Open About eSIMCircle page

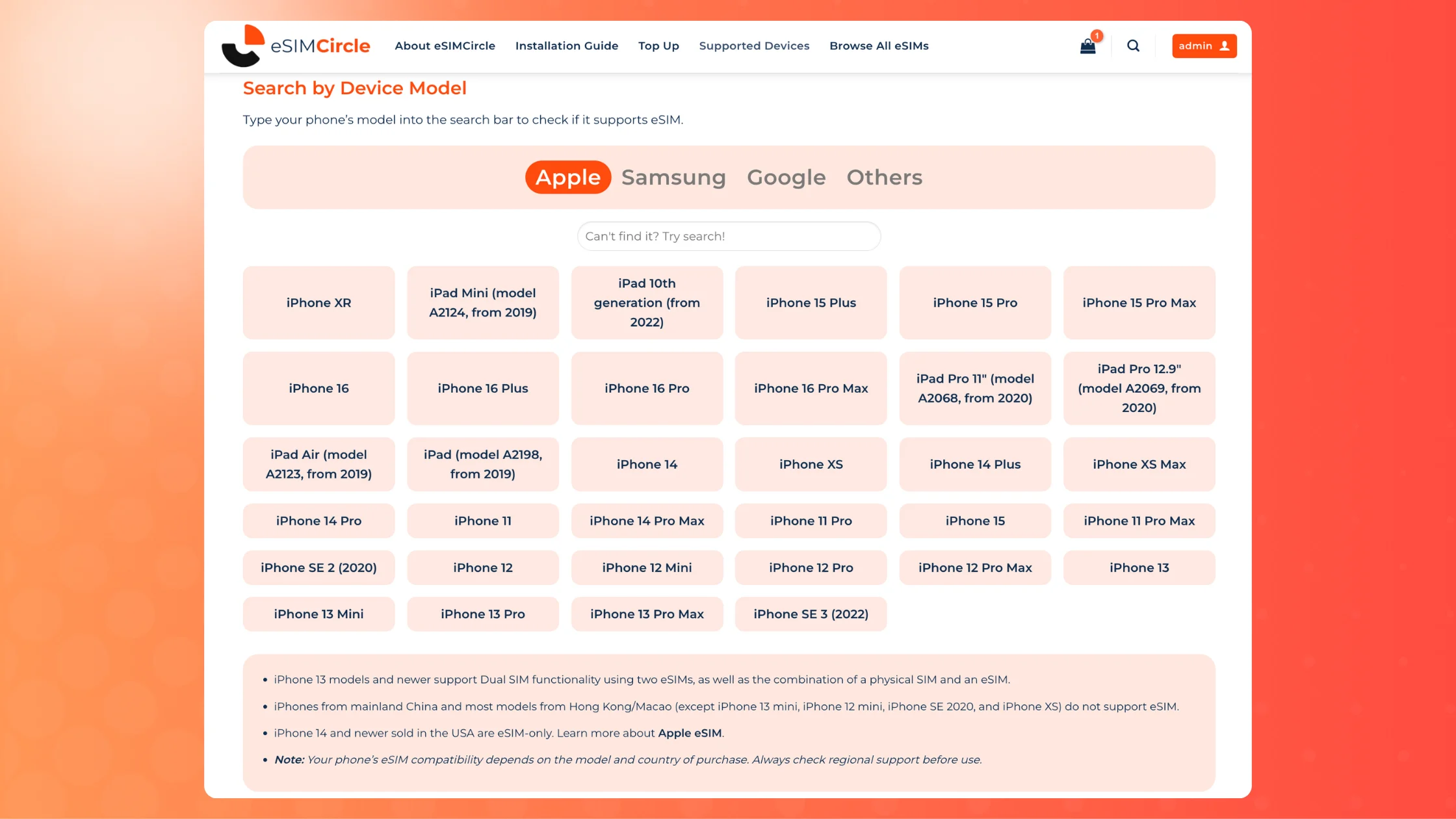tap(445, 45)
